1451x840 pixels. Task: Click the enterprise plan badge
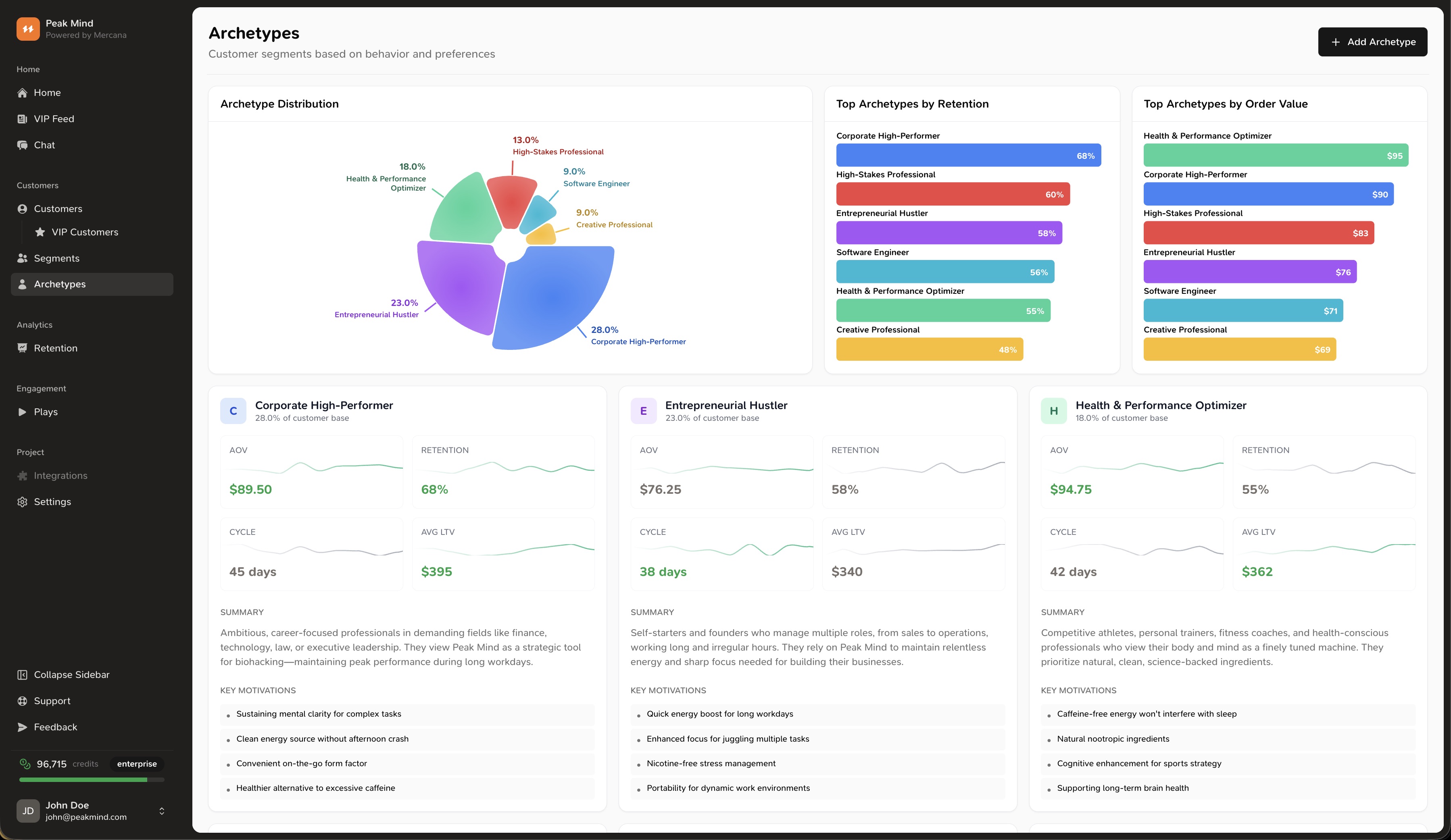136,764
